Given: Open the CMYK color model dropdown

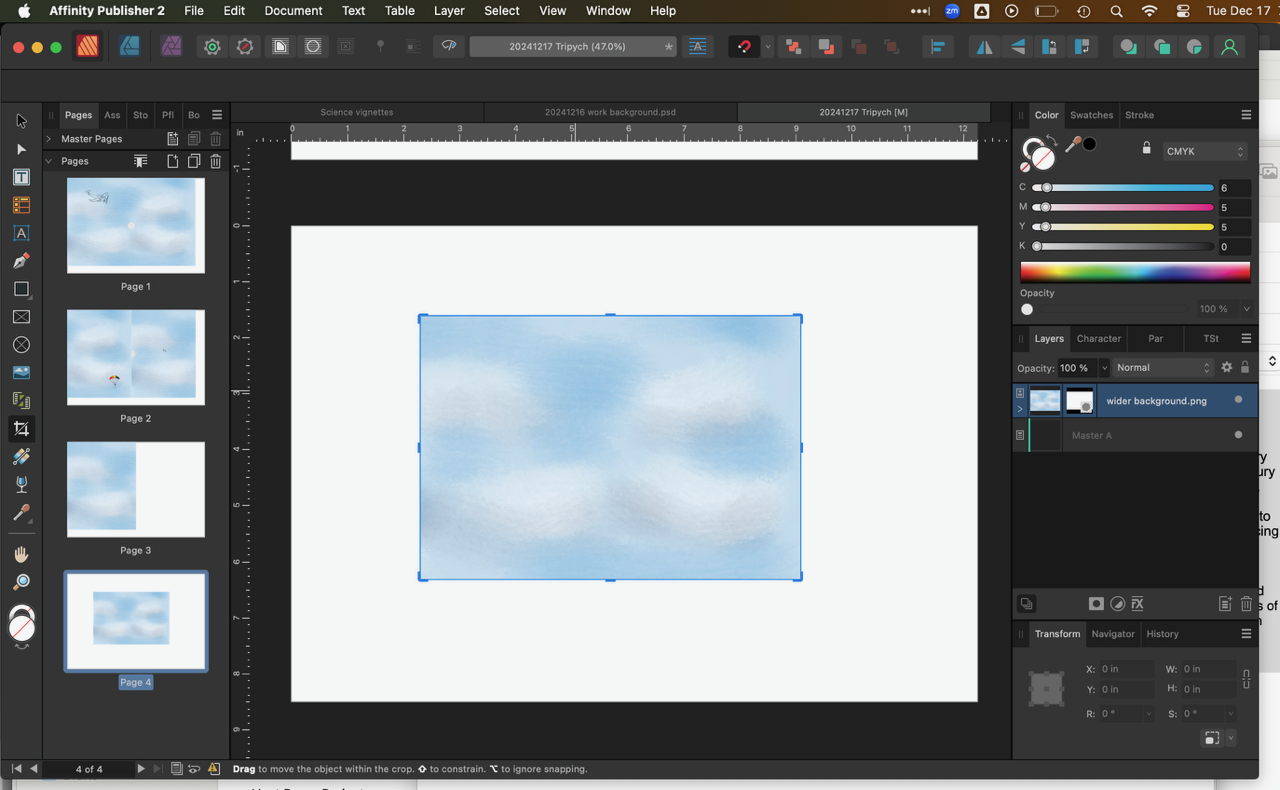Looking at the screenshot, I should point(1204,152).
